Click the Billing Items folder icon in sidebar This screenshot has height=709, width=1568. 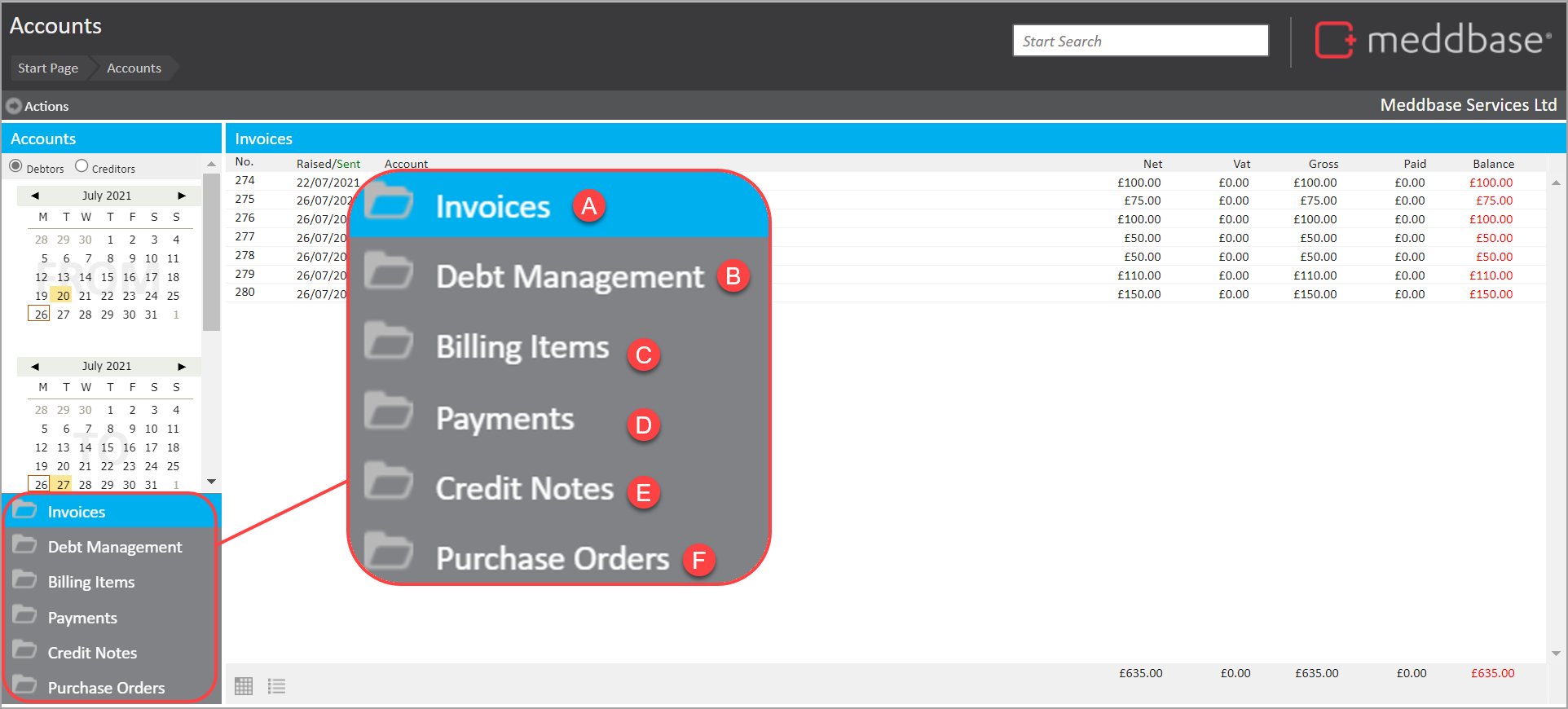pyautogui.click(x=24, y=579)
